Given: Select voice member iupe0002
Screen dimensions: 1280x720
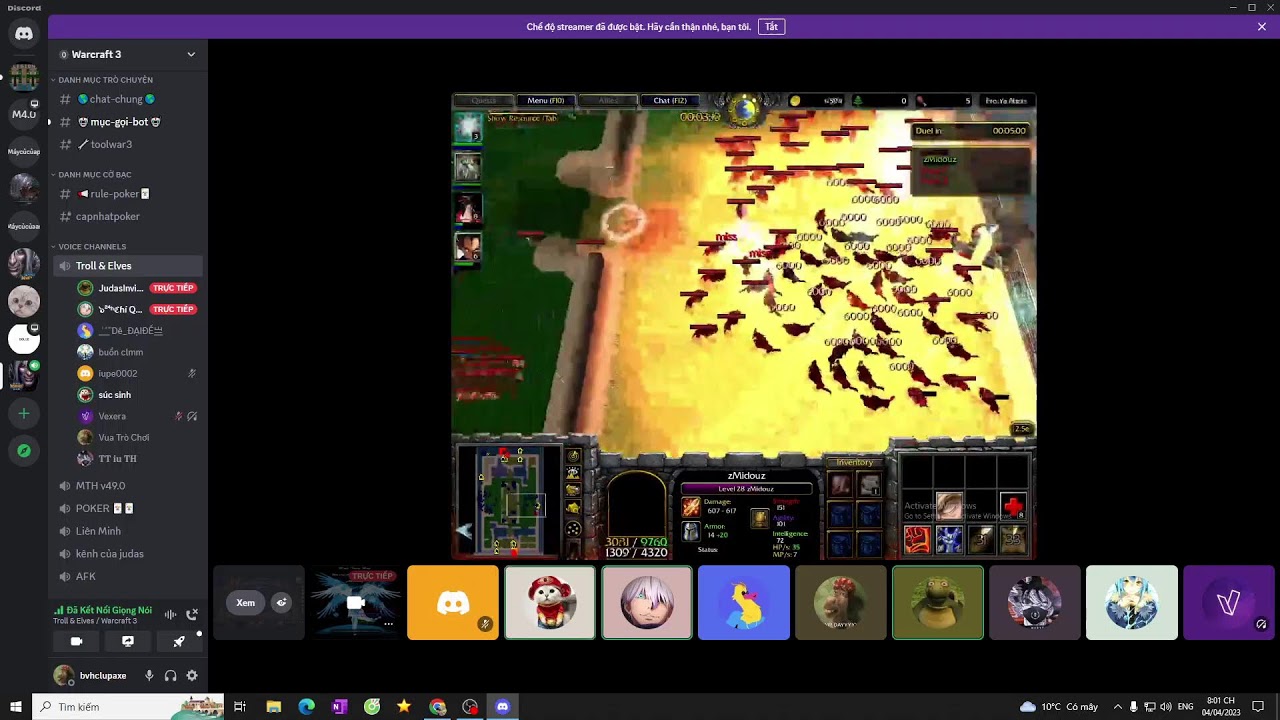Looking at the screenshot, I should click(137, 373).
